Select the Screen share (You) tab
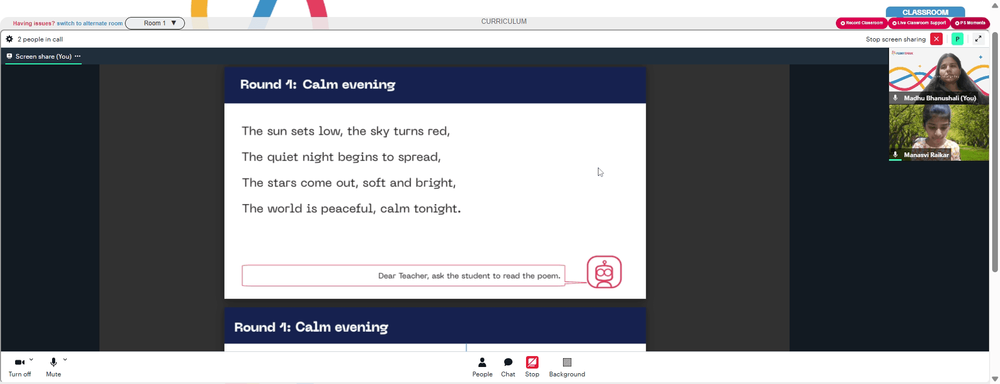This screenshot has height=384, width=1000. click(43, 57)
